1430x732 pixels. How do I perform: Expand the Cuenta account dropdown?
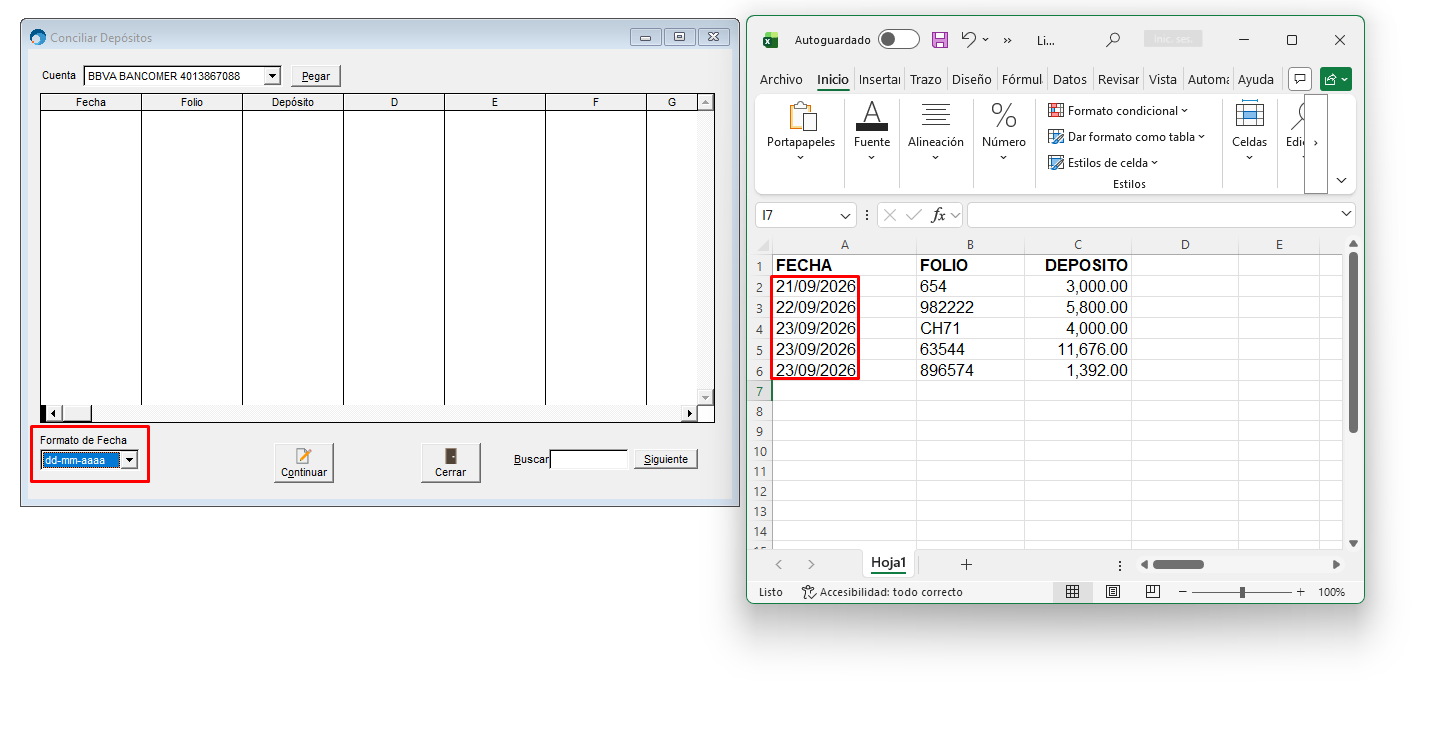pyautogui.click(x=272, y=76)
